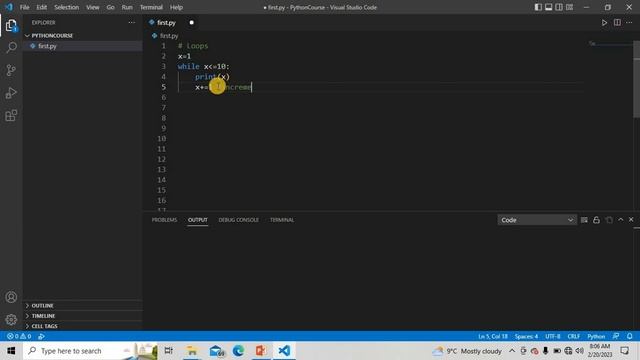This screenshot has width=640, height=360.
Task: Switch to the OUTPUT tab
Action: click(198, 220)
